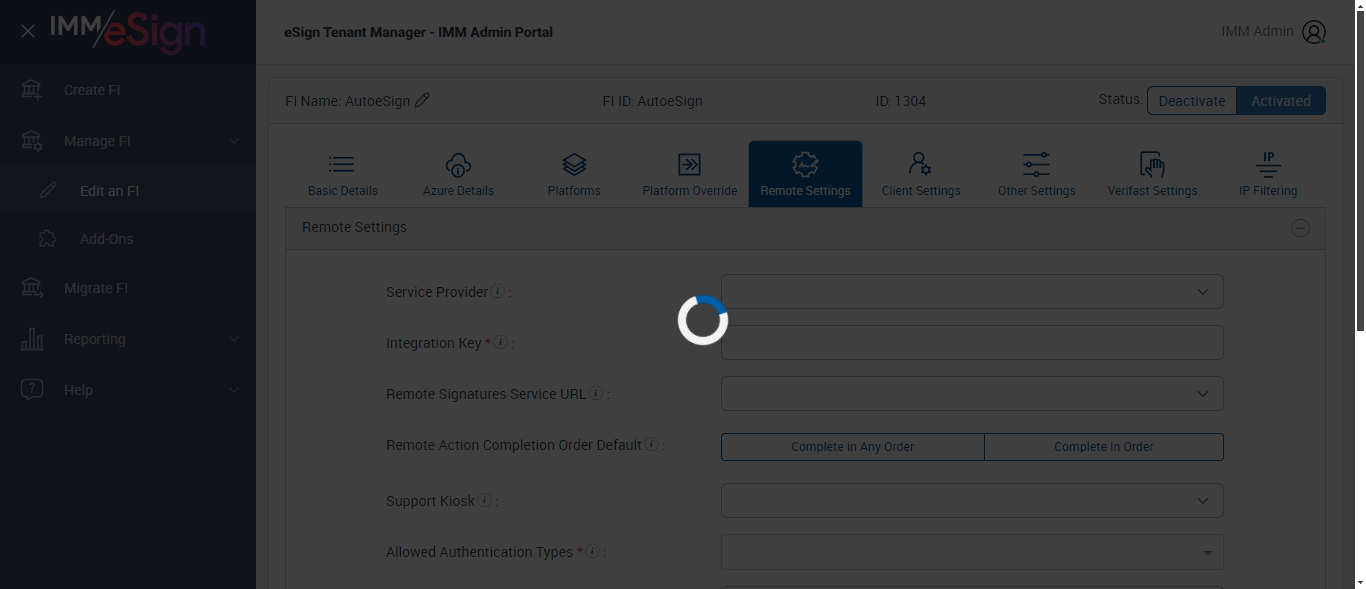Screen dimensions: 1366x589
Task: Click the Other Settings sliders icon
Action: pos(1036,164)
